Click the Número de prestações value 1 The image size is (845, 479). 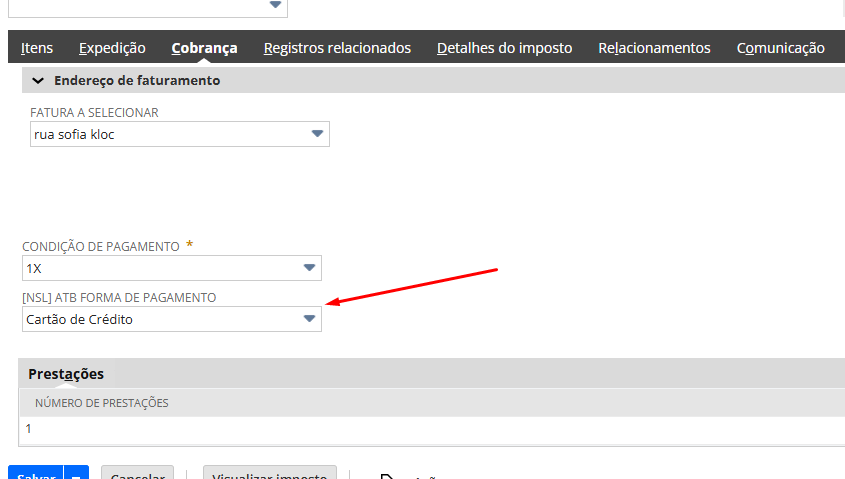(28, 428)
